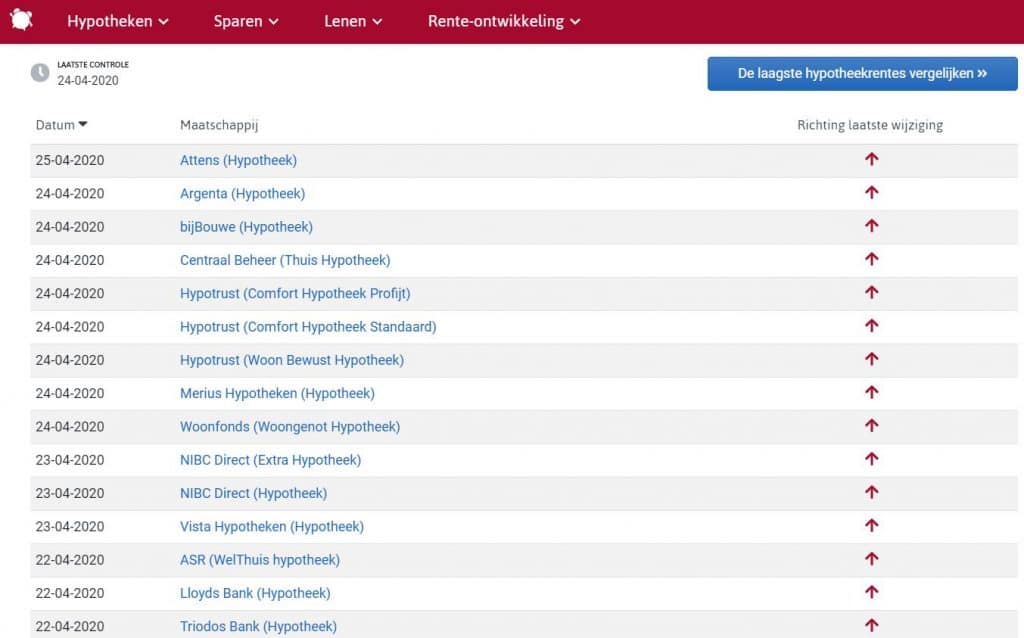Image resolution: width=1024 pixels, height=638 pixels.
Task: Click arrow in Comfort Hypotheek Standaard row
Action: [x=871, y=326]
